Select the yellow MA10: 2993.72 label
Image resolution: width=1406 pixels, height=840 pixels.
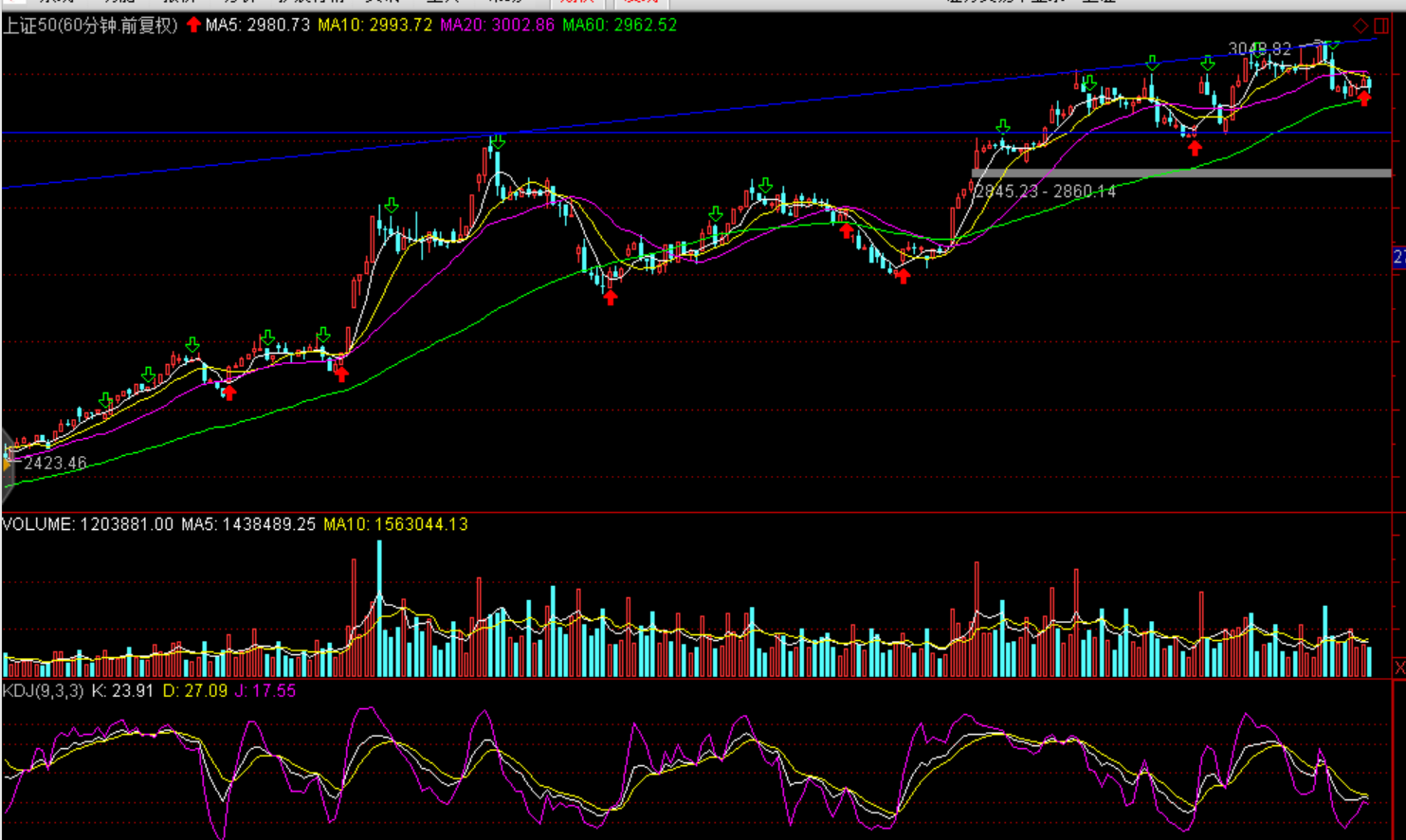coord(374,26)
